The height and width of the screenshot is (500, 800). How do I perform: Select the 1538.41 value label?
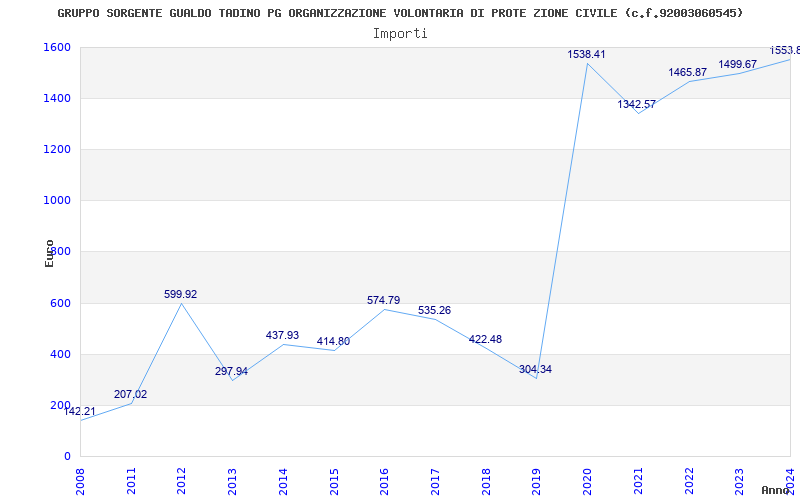pos(586,55)
